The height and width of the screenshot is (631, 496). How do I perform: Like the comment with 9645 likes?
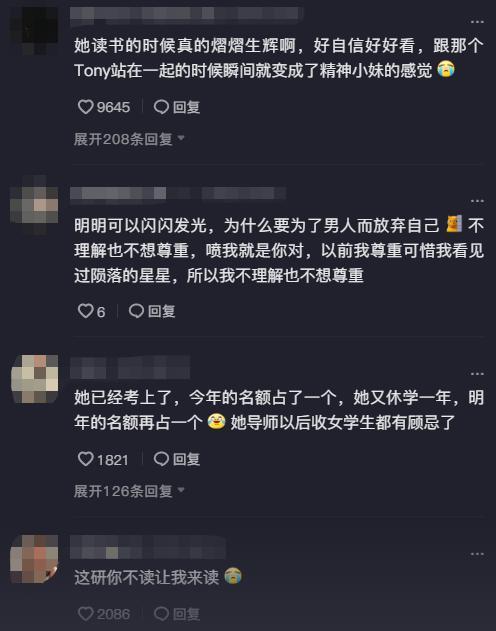(x=85, y=107)
